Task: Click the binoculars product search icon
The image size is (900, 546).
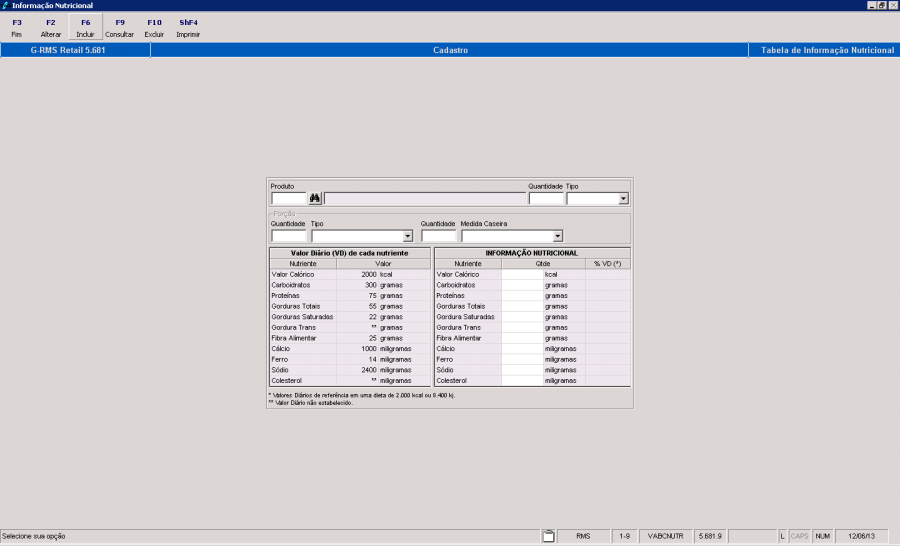Action: coord(315,199)
